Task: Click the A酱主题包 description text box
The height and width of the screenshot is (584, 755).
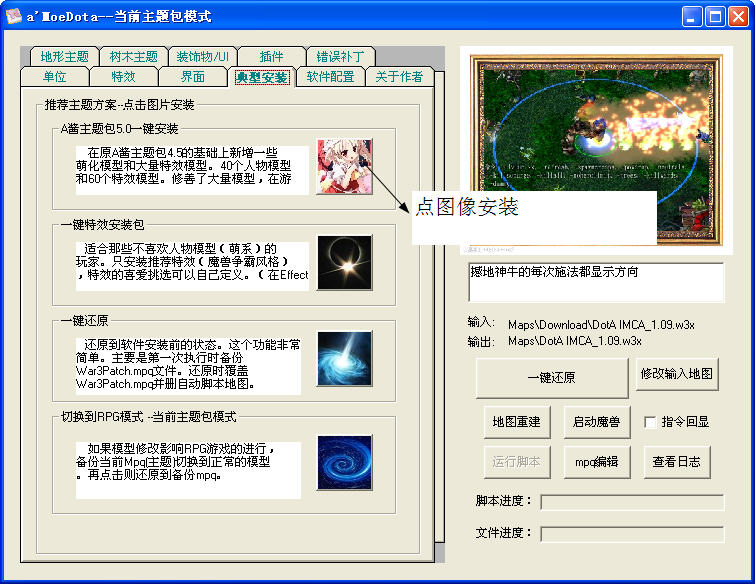Action: (192, 170)
